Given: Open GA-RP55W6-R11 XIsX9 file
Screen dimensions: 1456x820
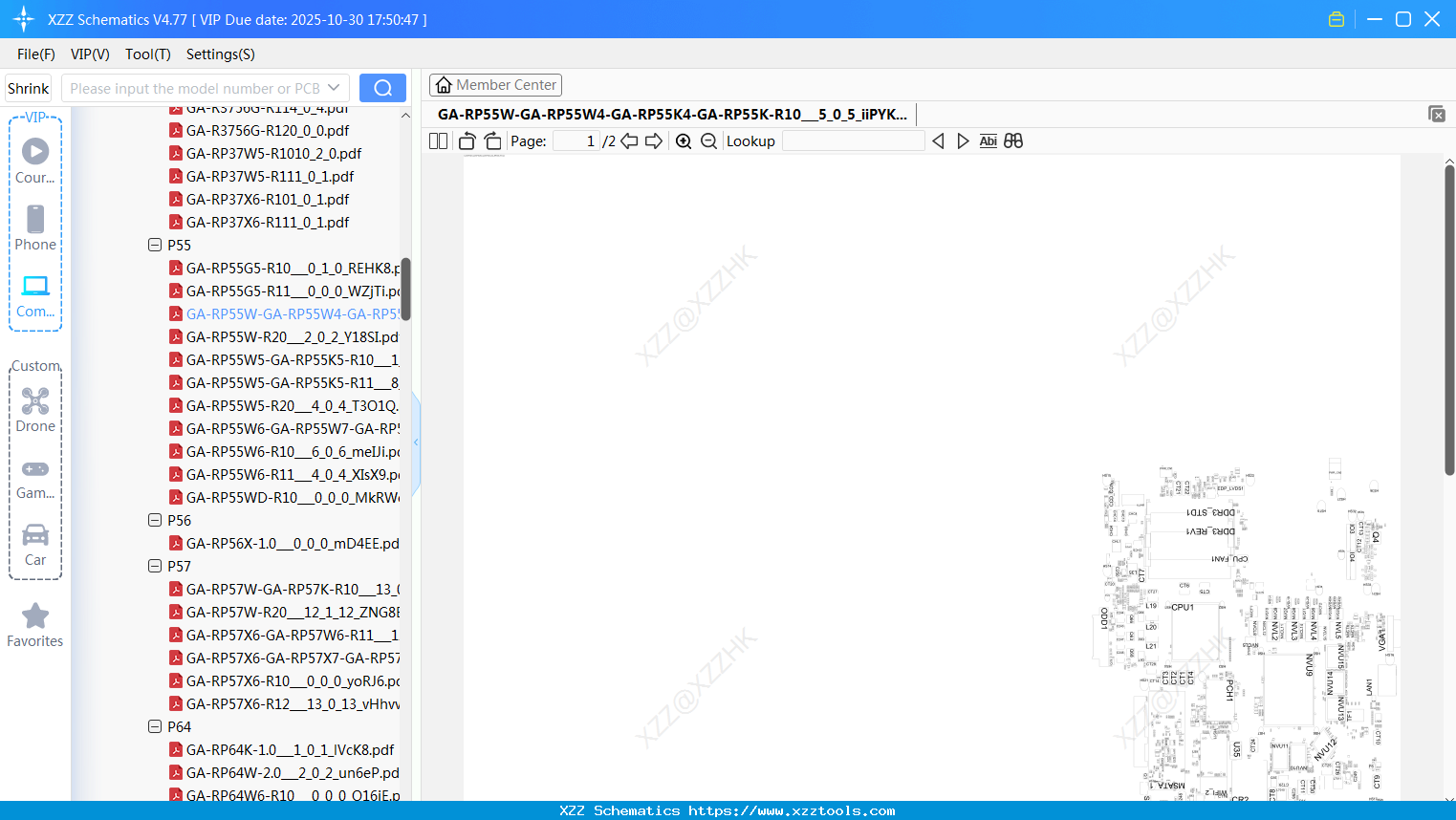Looking at the screenshot, I should pos(285,474).
